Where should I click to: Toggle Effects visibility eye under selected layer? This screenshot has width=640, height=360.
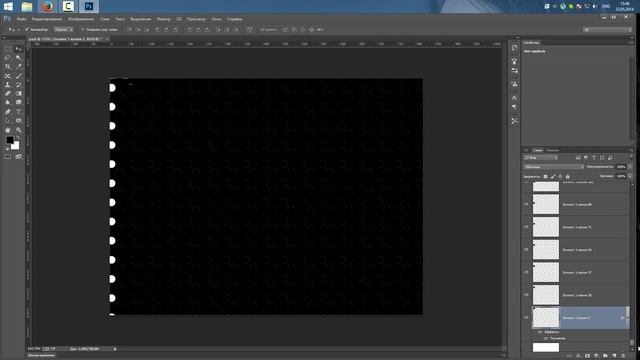tap(540, 332)
